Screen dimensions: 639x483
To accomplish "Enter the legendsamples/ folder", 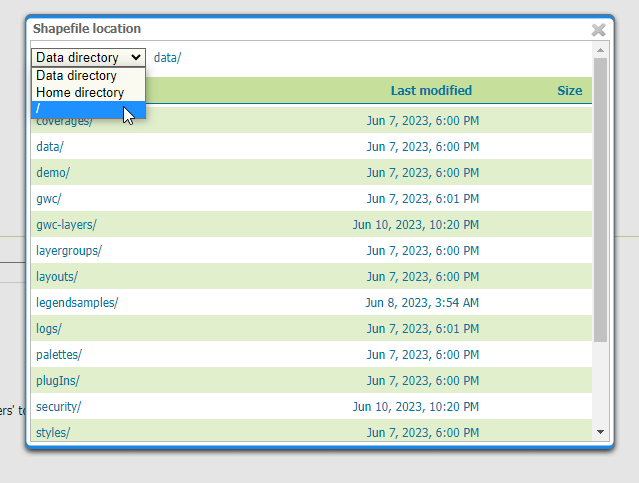I will click(x=77, y=302).
